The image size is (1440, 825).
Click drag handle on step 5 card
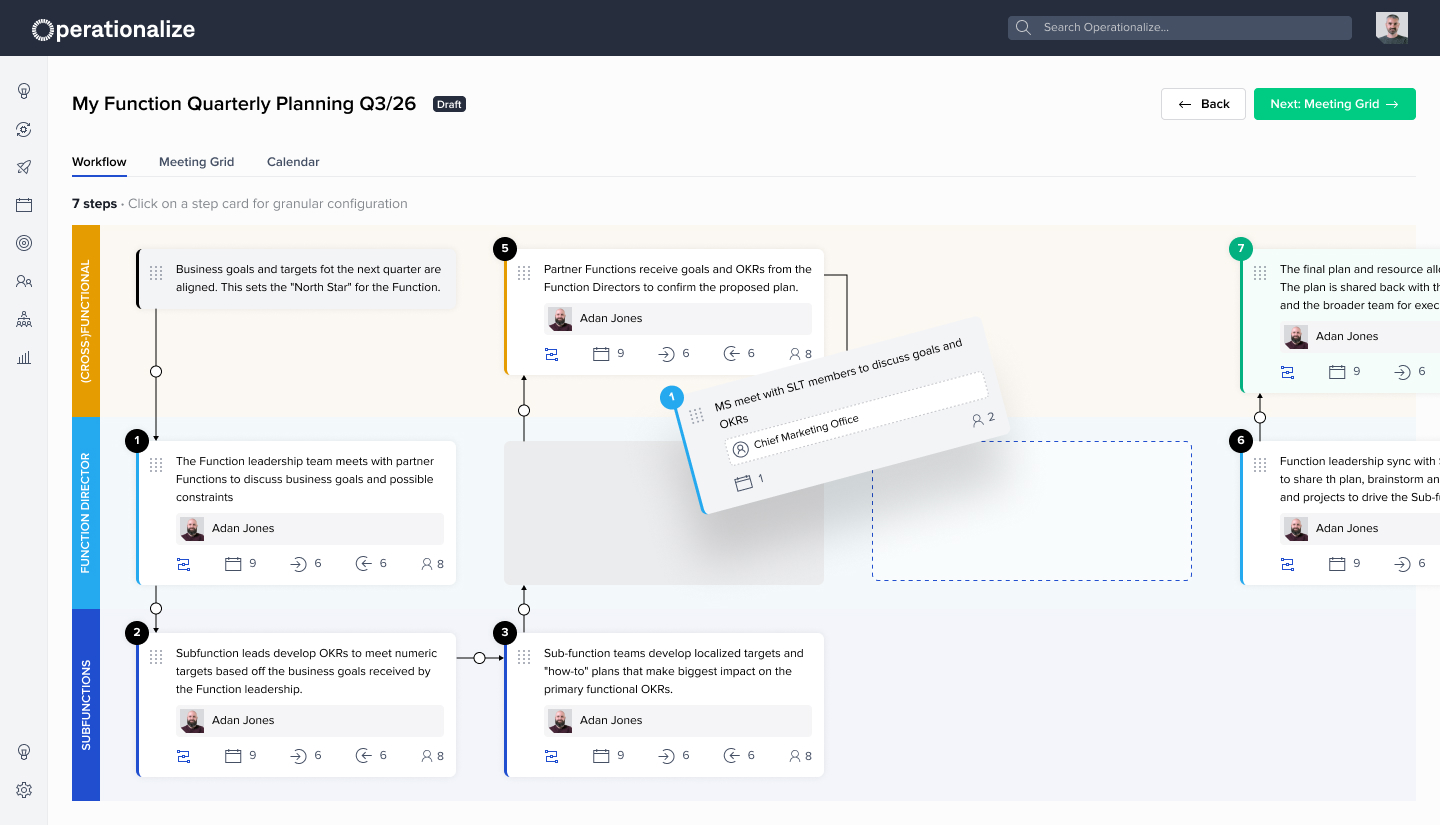pyautogui.click(x=524, y=272)
